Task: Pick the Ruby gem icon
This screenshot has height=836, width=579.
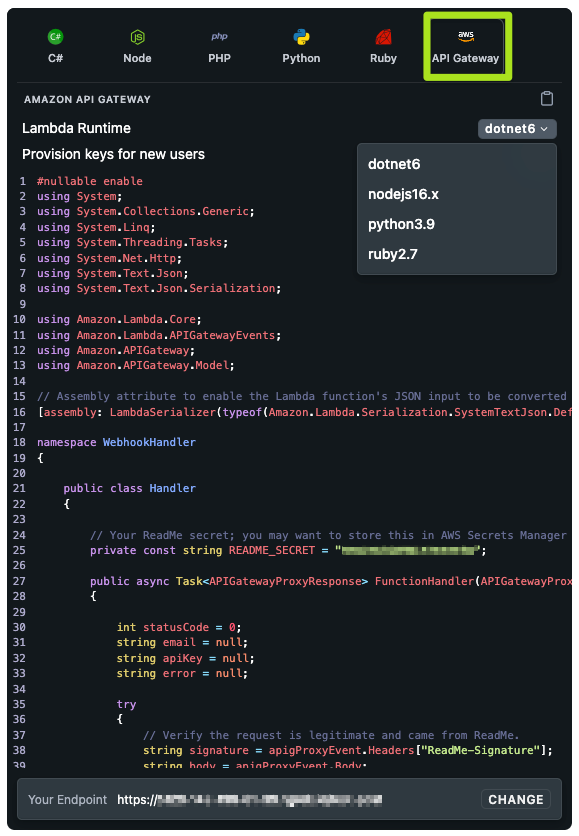Action: tap(383, 37)
